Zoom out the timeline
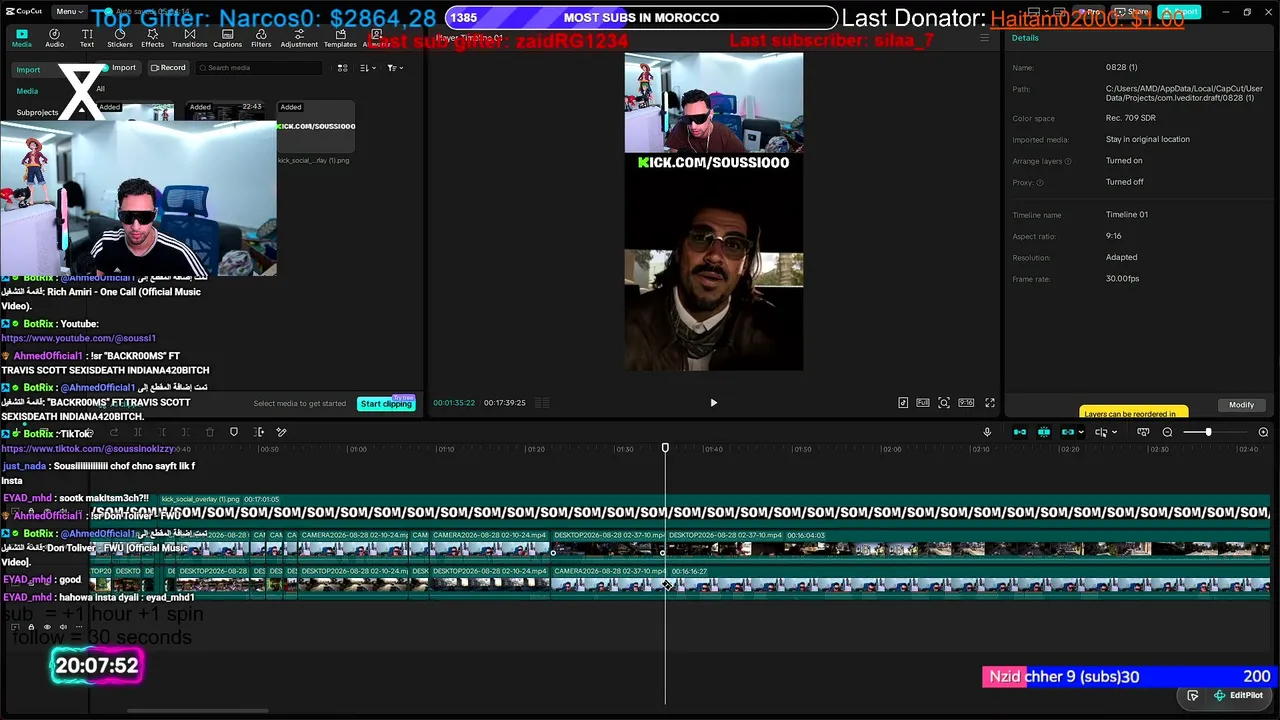 [x=1167, y=432]
